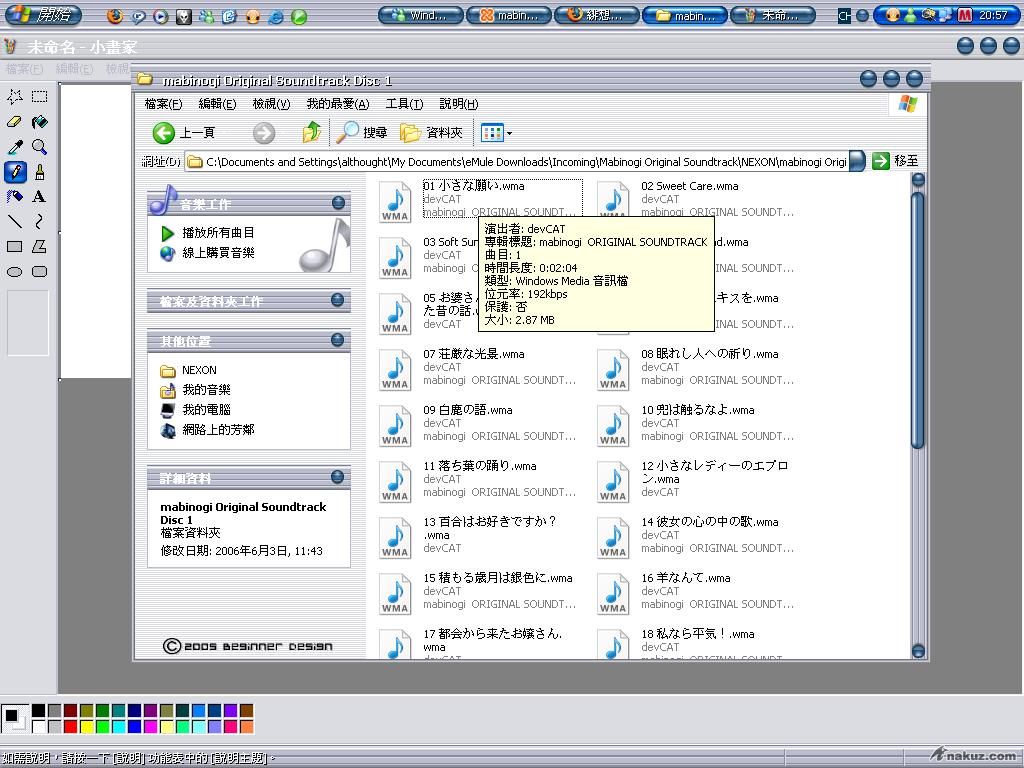Click the file list scroll-down button
Screen dimensions: 1024x768
[918, 650]
